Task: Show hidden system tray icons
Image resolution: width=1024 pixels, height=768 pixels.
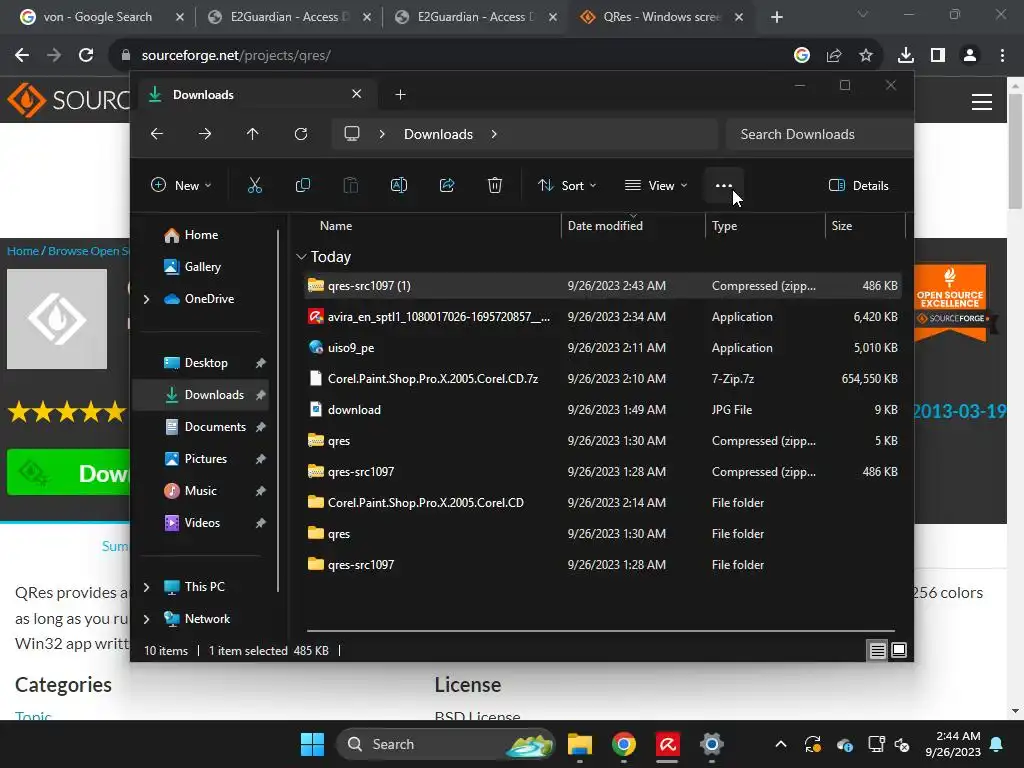Action: pos(780,744)
